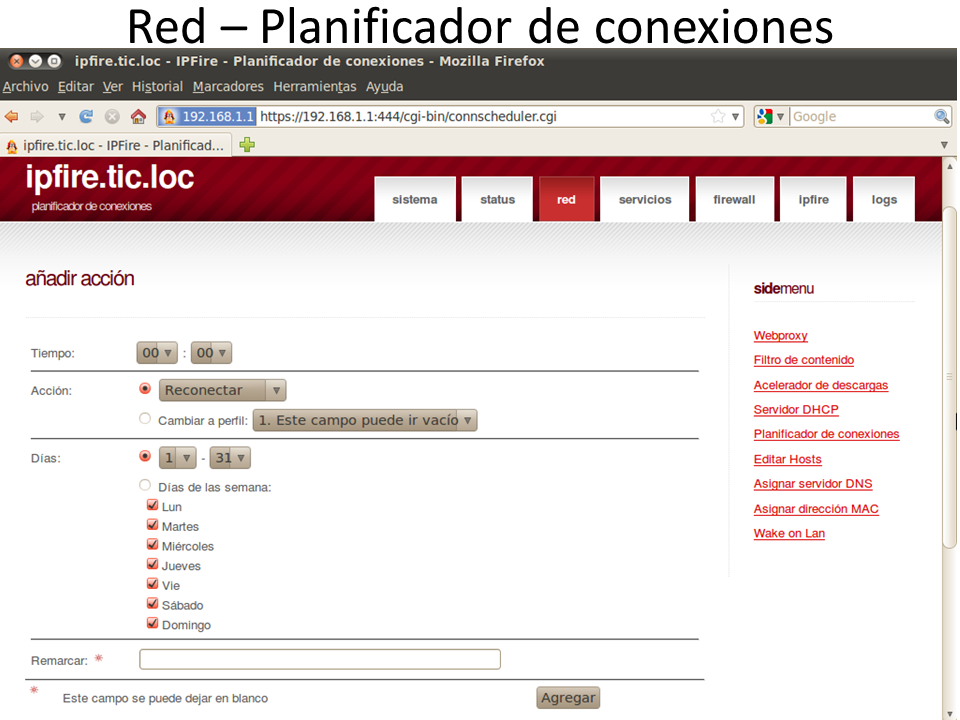This screenshot has height=720, width=960.
Task: Open the hour dropdown for Tiempo
Action: [157, 353]
